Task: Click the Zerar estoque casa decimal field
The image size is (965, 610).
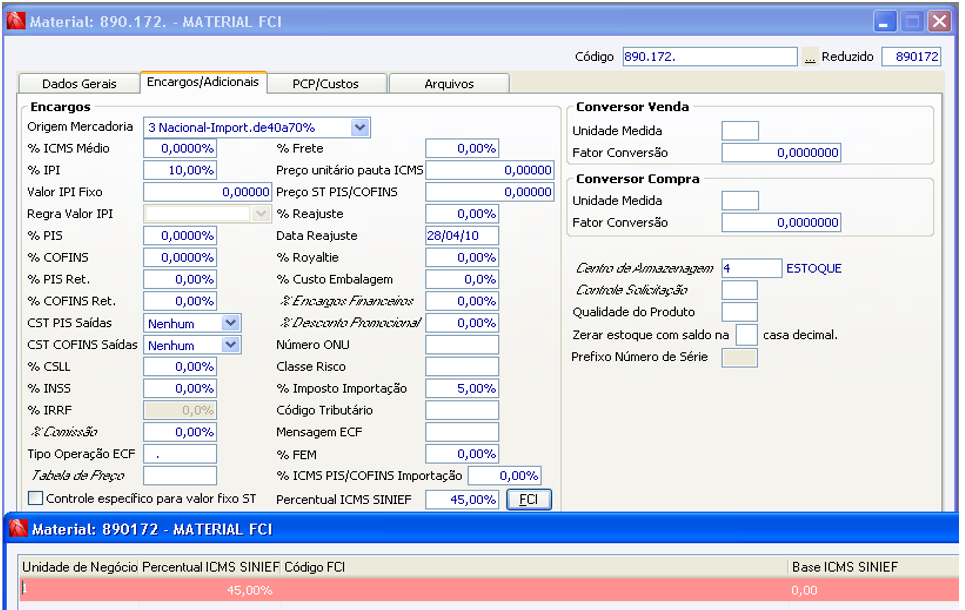Action: coord(747,335)
